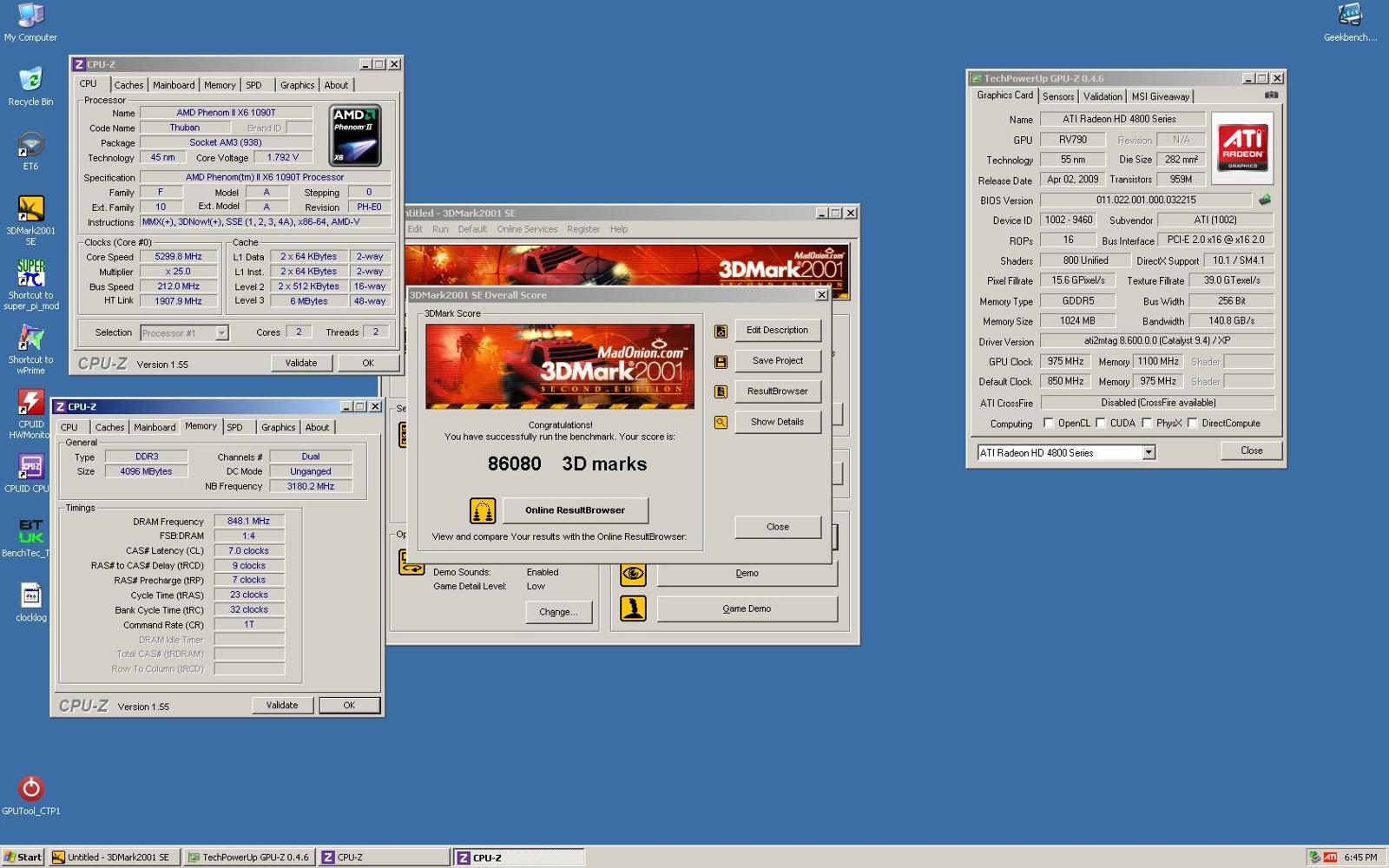Screen dimensions: 1389x868
Task: Click the Game Demo icon in 3DMark2001
Action: click(634, 608)
